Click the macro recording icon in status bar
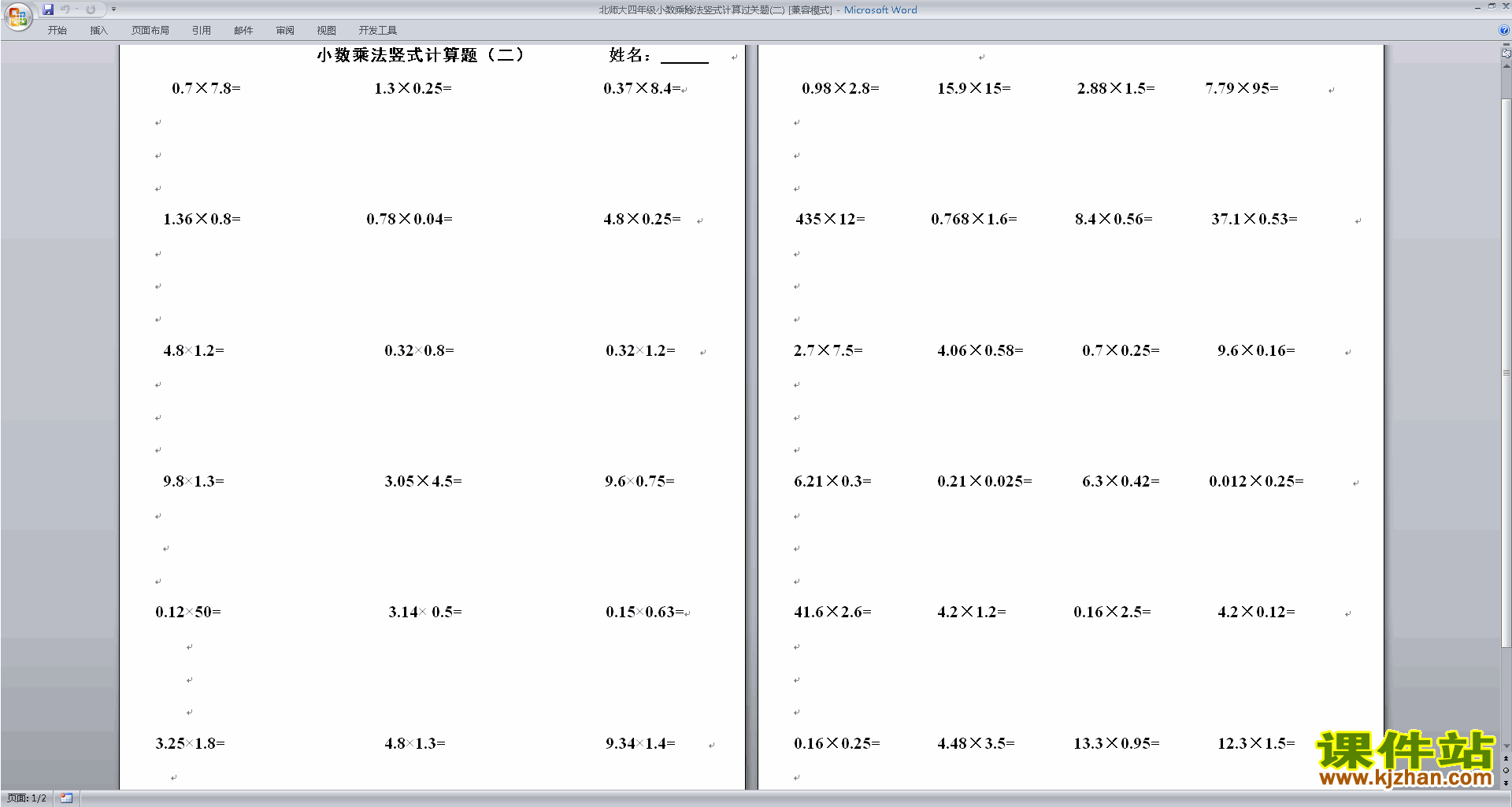This screenshot has width=1512, height=807. click(66, 798)
